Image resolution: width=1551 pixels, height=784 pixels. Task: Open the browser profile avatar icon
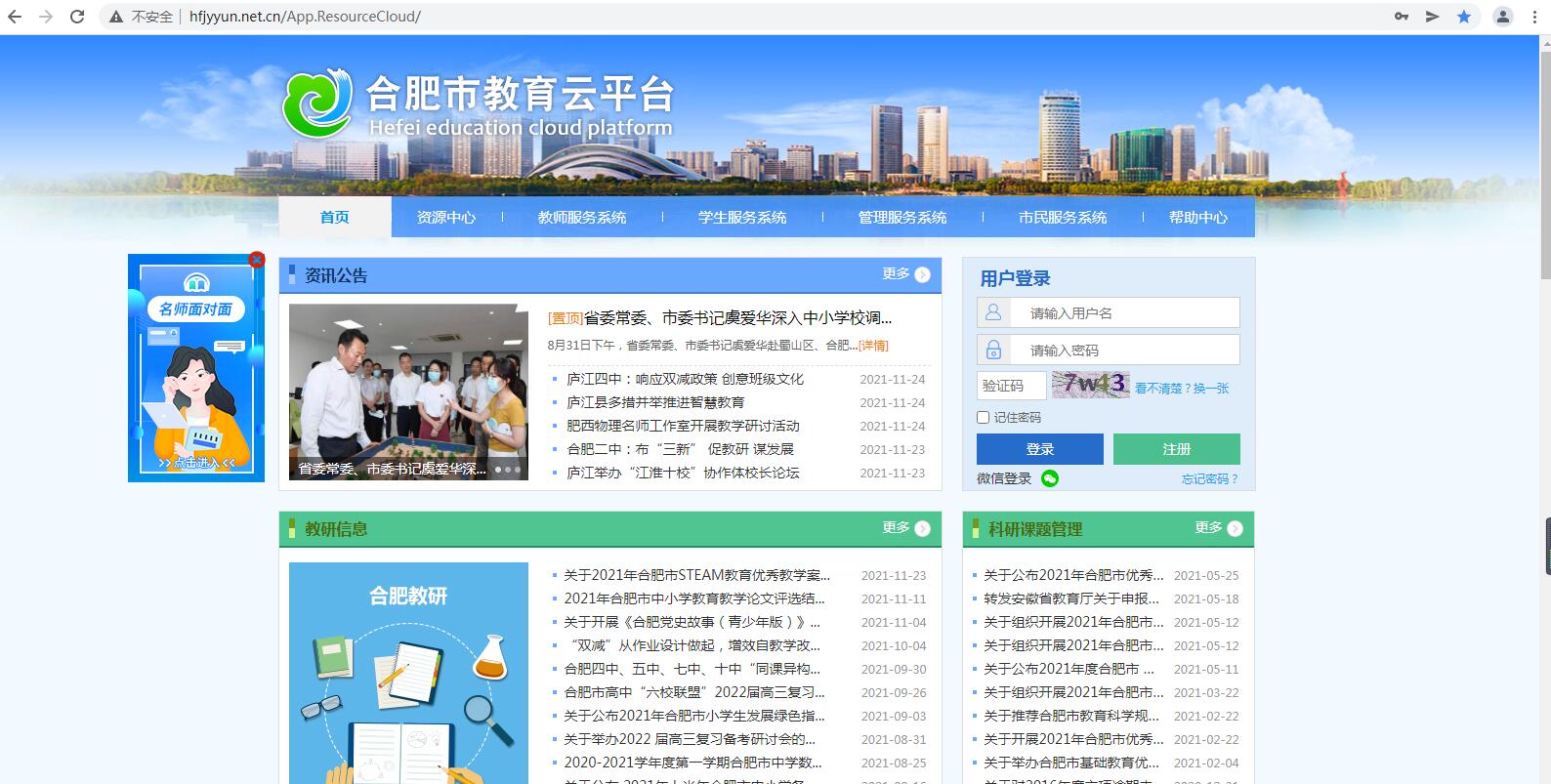pyautogui.click(x=1502, y=17)
